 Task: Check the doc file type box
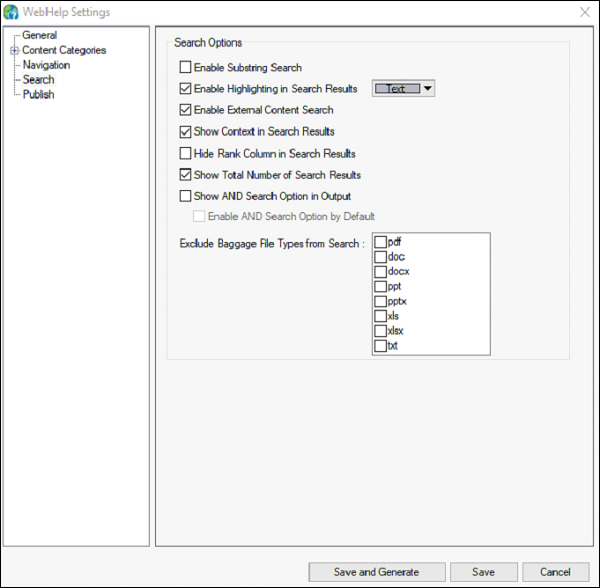(380, 257)
